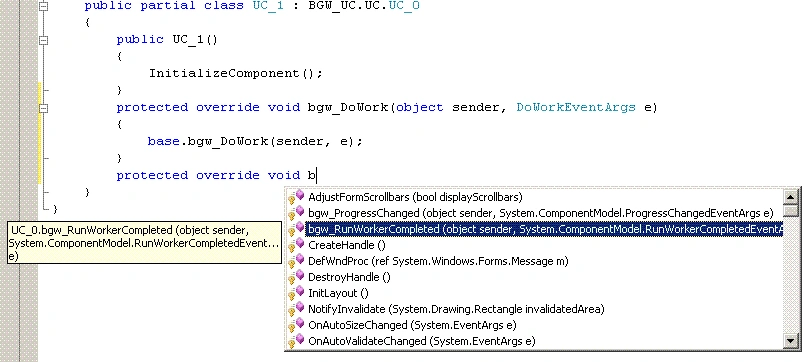Collapse the UC_1() constructor outline node
804x362 pixels.
tap(44, 40)
